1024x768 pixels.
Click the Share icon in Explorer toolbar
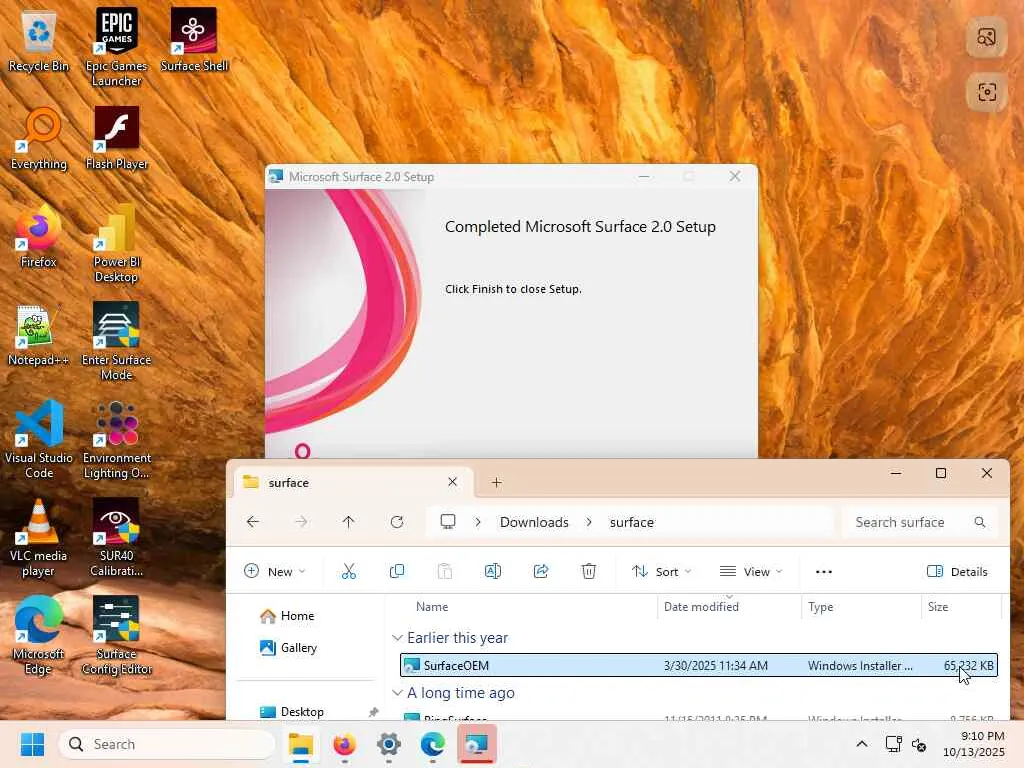coord(541,571)
